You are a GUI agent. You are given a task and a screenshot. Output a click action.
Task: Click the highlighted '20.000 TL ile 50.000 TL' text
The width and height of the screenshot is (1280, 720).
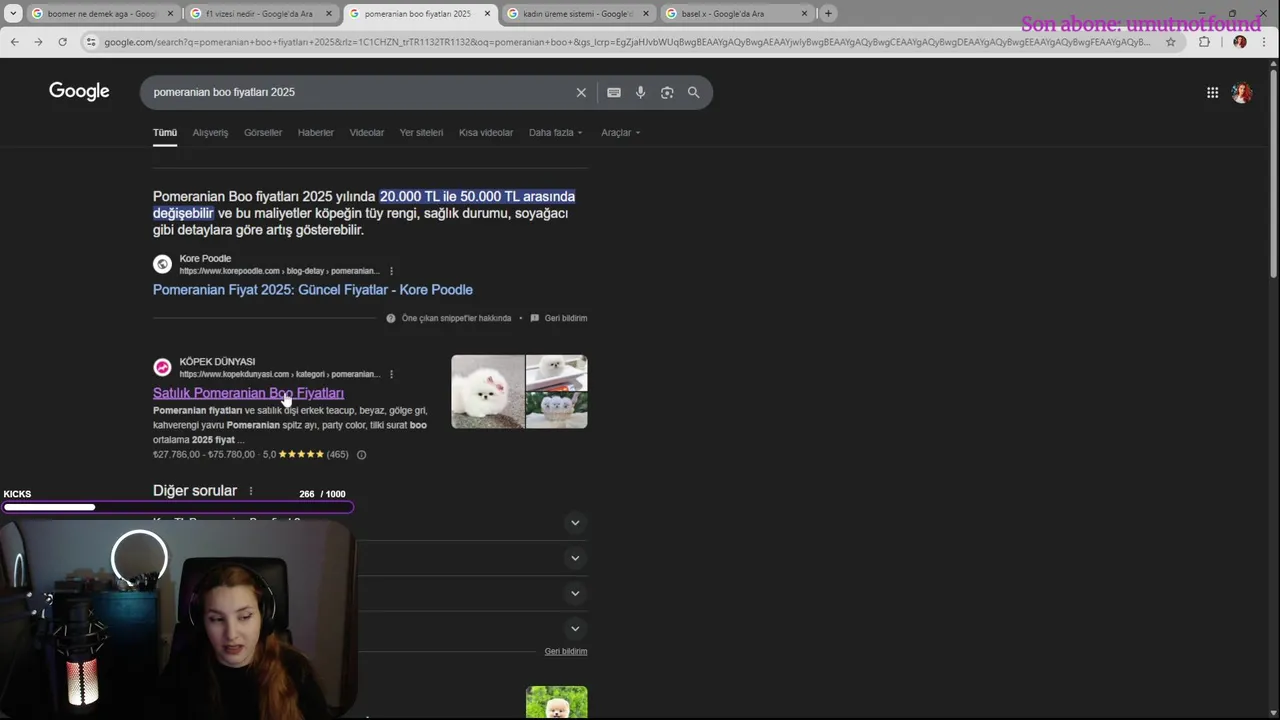click(477, 196)
